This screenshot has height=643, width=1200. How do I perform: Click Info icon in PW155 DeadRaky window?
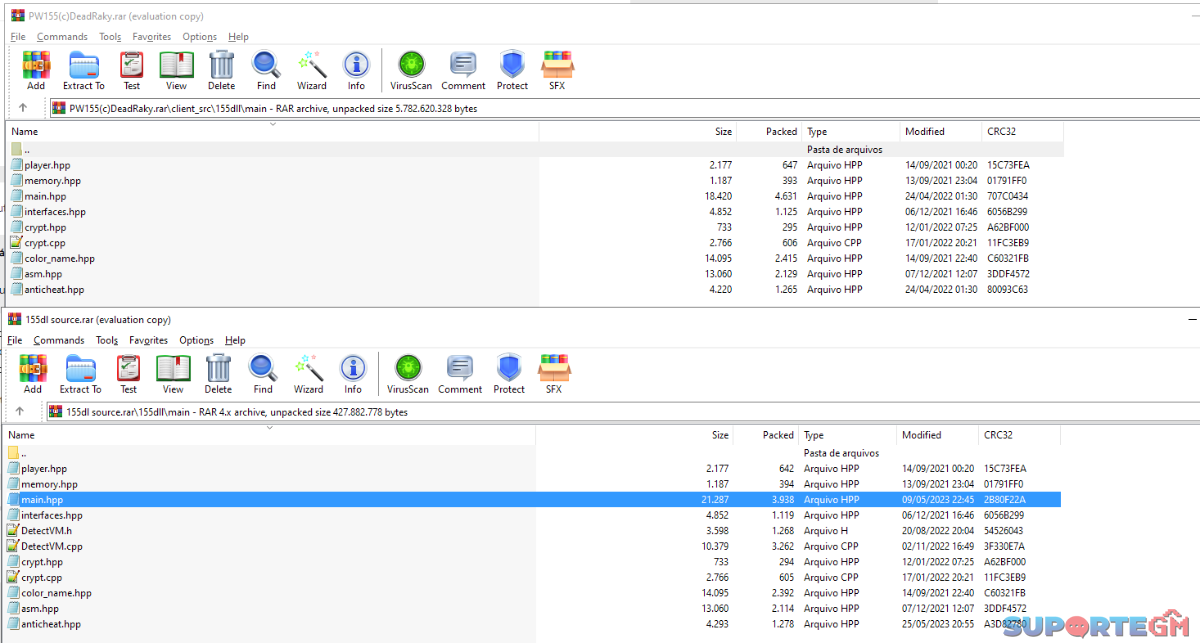pyautogui.click(x=356, y=71)
